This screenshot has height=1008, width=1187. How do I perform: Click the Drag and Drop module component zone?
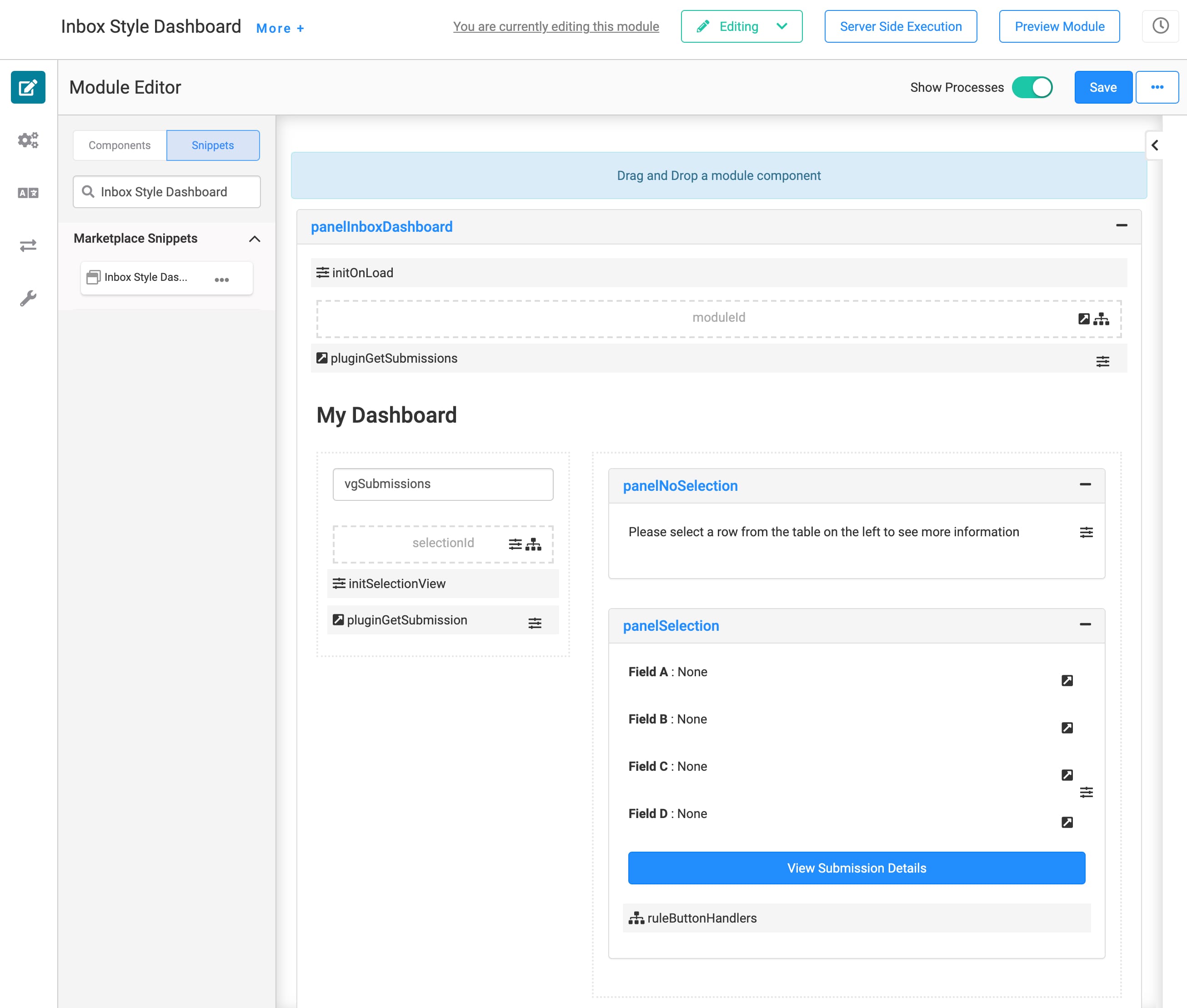click(x=718, y=175)
